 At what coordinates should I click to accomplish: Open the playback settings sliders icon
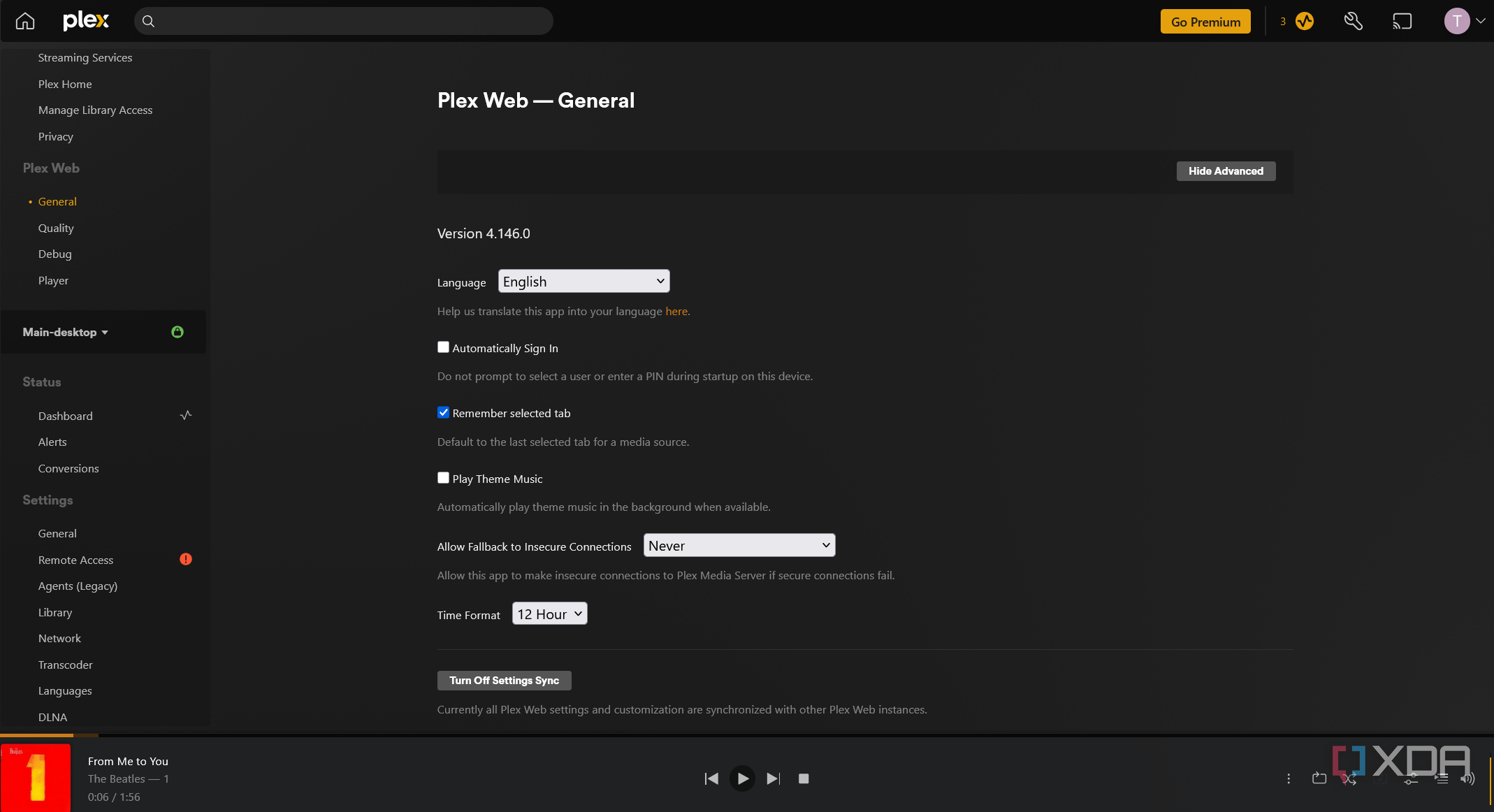click(x=1412, y=778)
